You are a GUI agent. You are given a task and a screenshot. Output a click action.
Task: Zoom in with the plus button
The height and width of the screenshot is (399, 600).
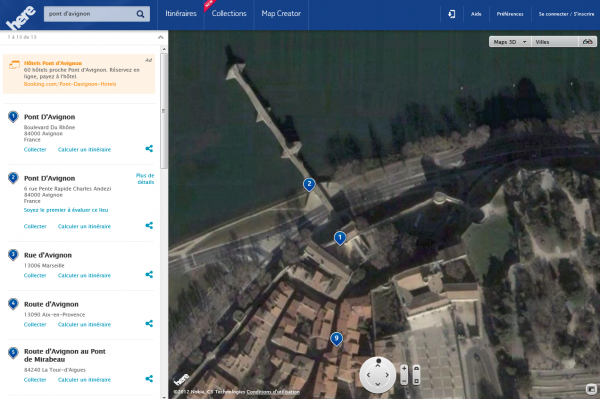tap(404, 369)
